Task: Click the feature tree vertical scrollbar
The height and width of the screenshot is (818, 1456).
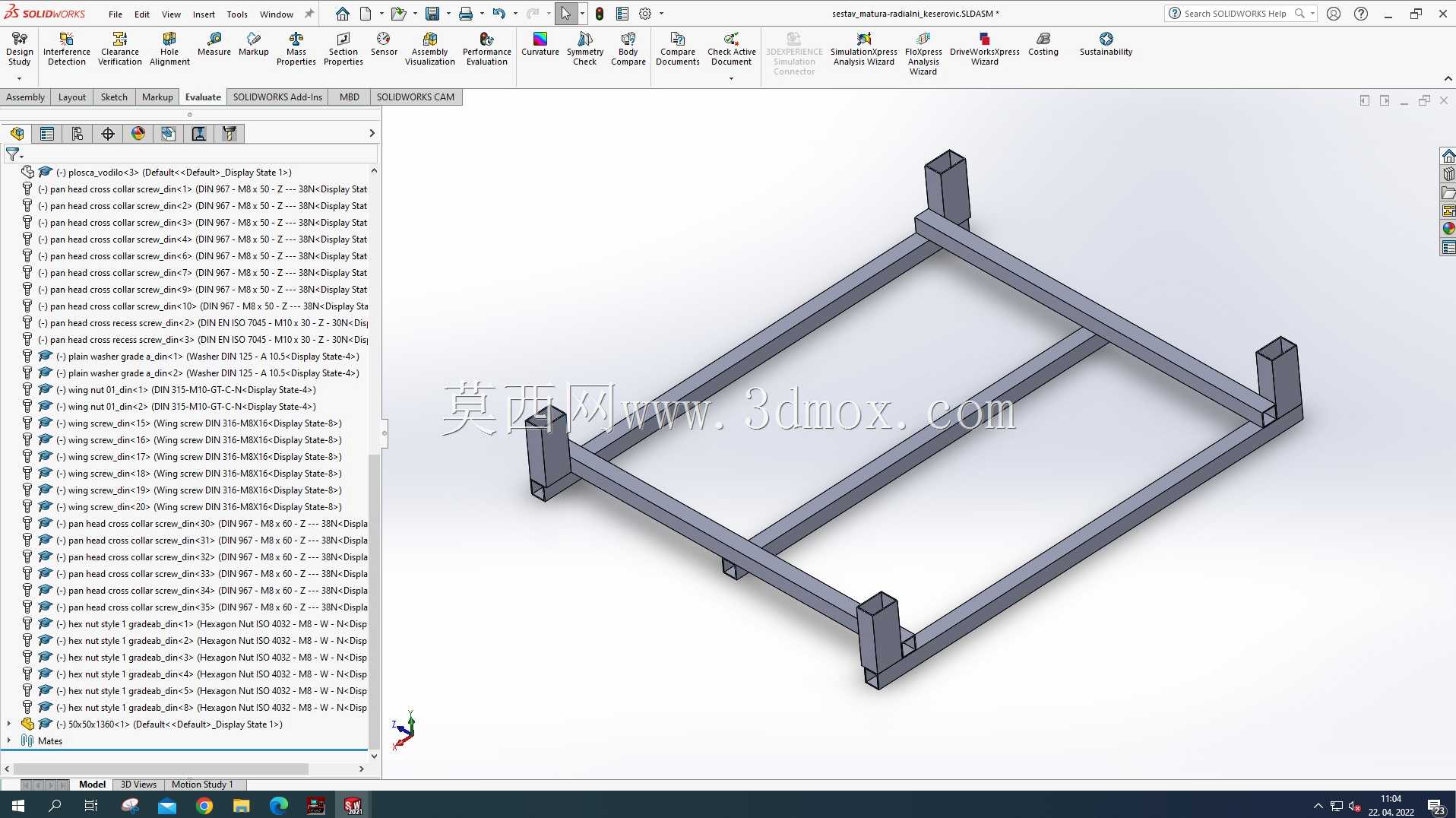Action: [x=373, y=601]
